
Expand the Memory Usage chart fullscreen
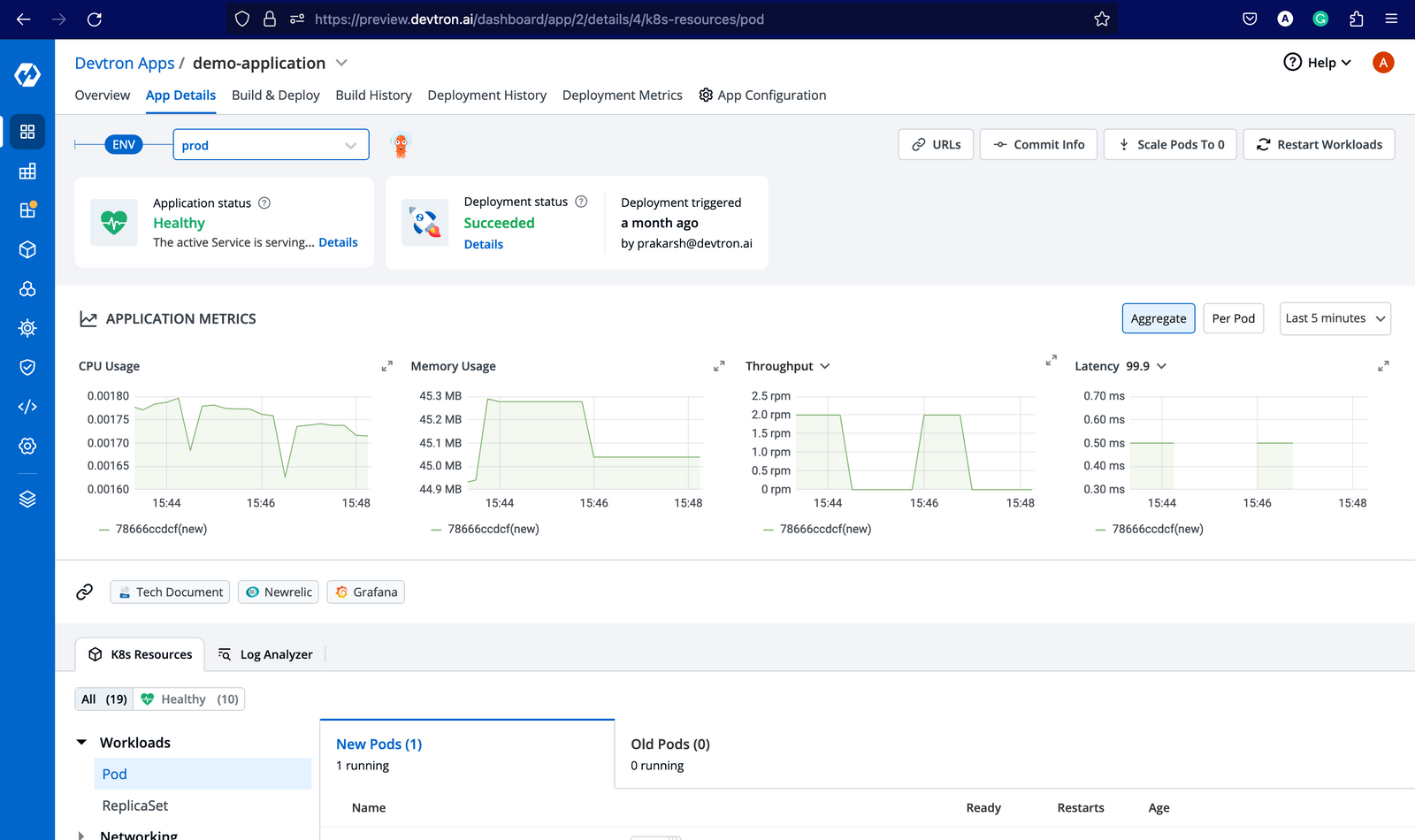coord(719,366)
